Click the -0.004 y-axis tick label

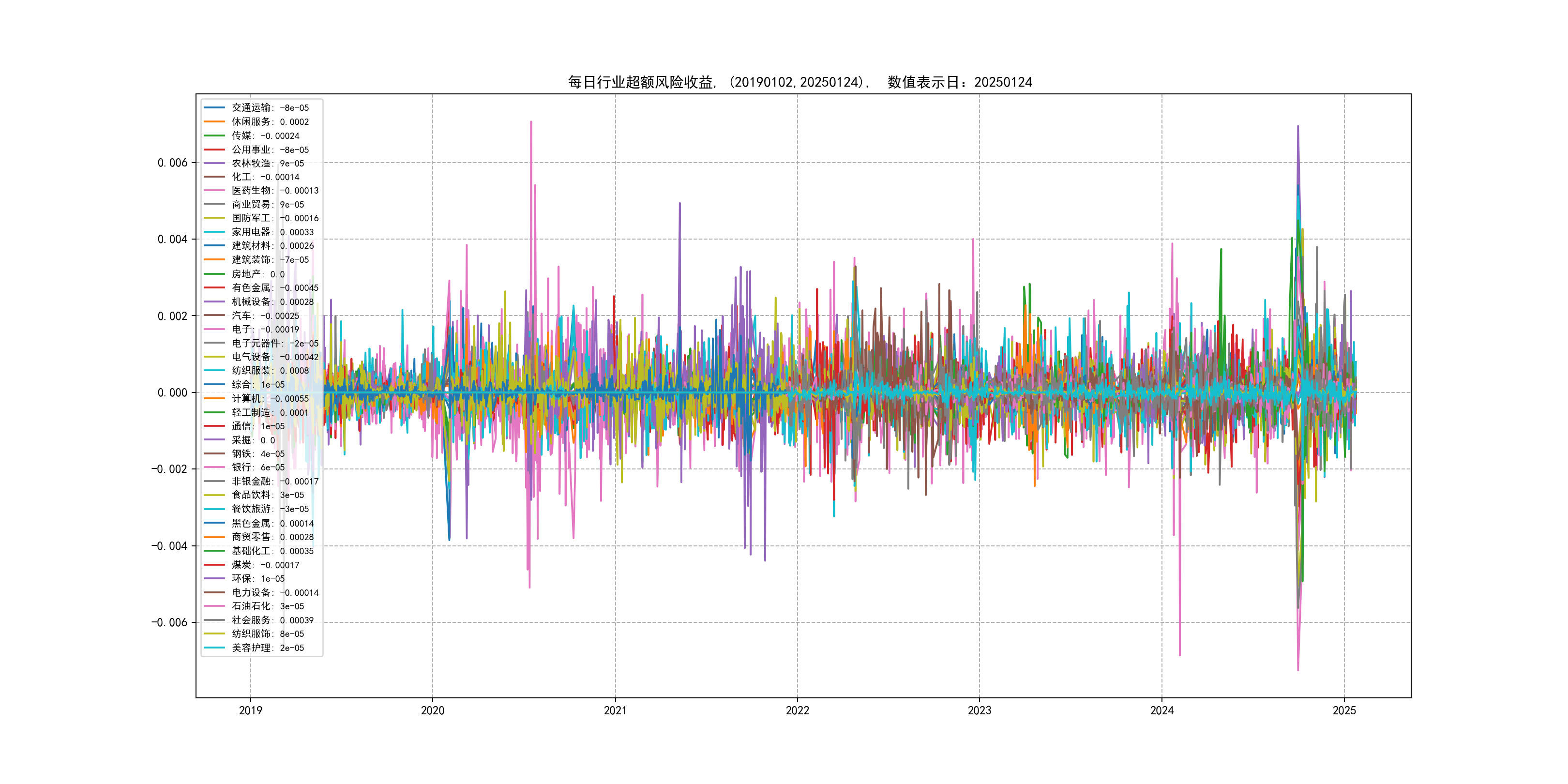(x=169, y=546)
